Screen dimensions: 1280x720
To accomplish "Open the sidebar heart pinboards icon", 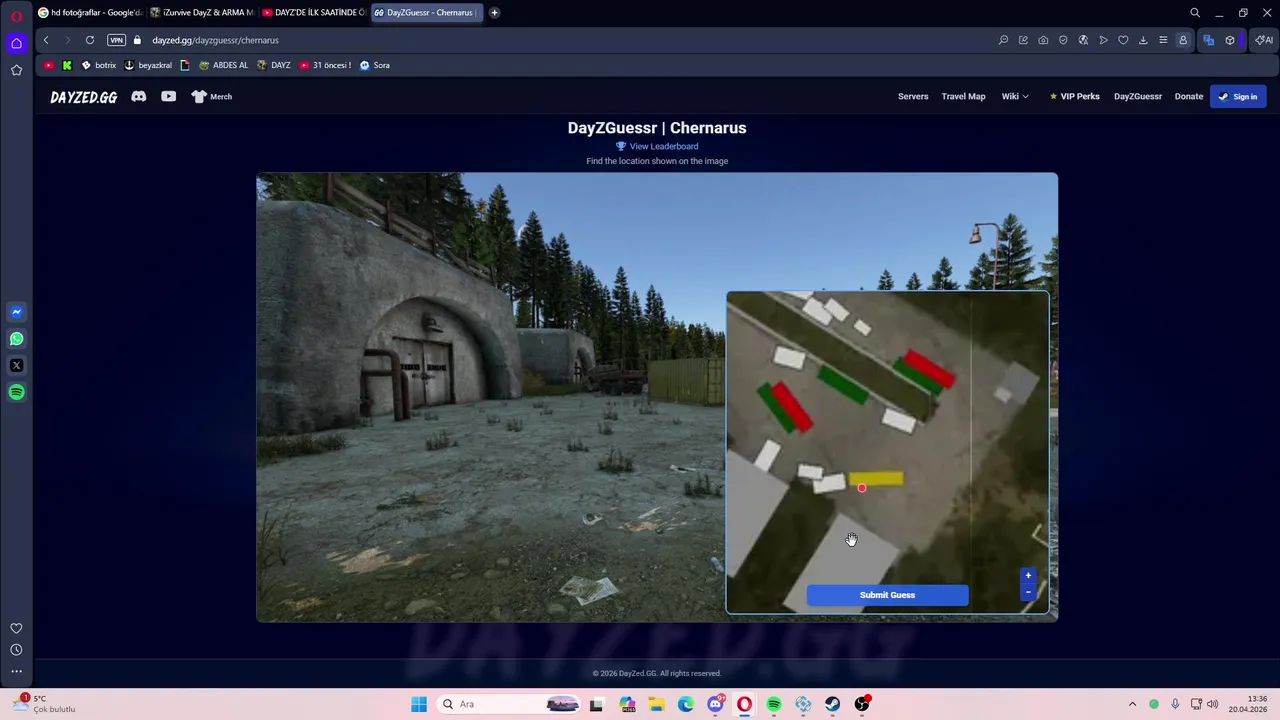I will tap(16, 628).
